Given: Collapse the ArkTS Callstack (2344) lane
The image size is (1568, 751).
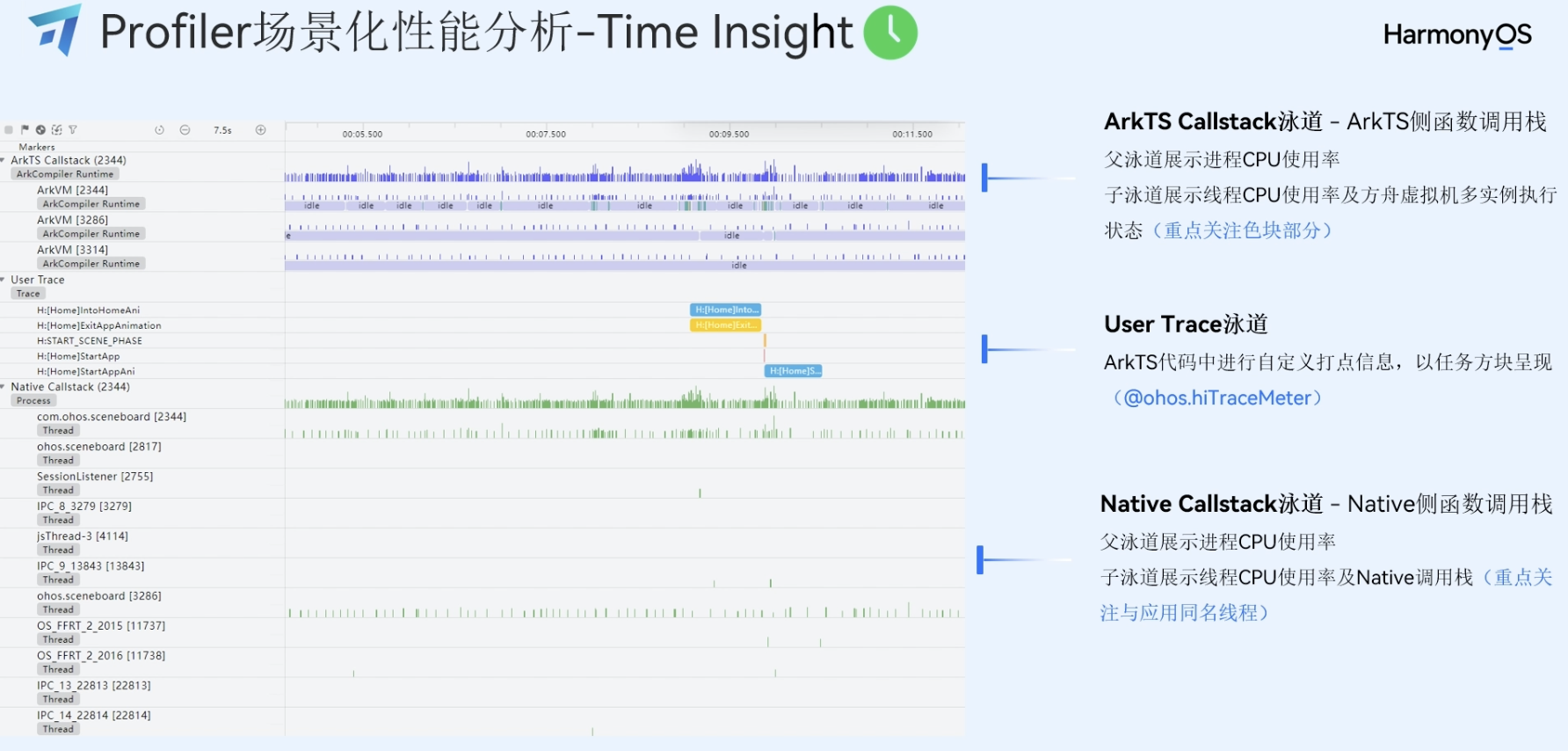Looking at the screenshot, I should coord(4,160).
